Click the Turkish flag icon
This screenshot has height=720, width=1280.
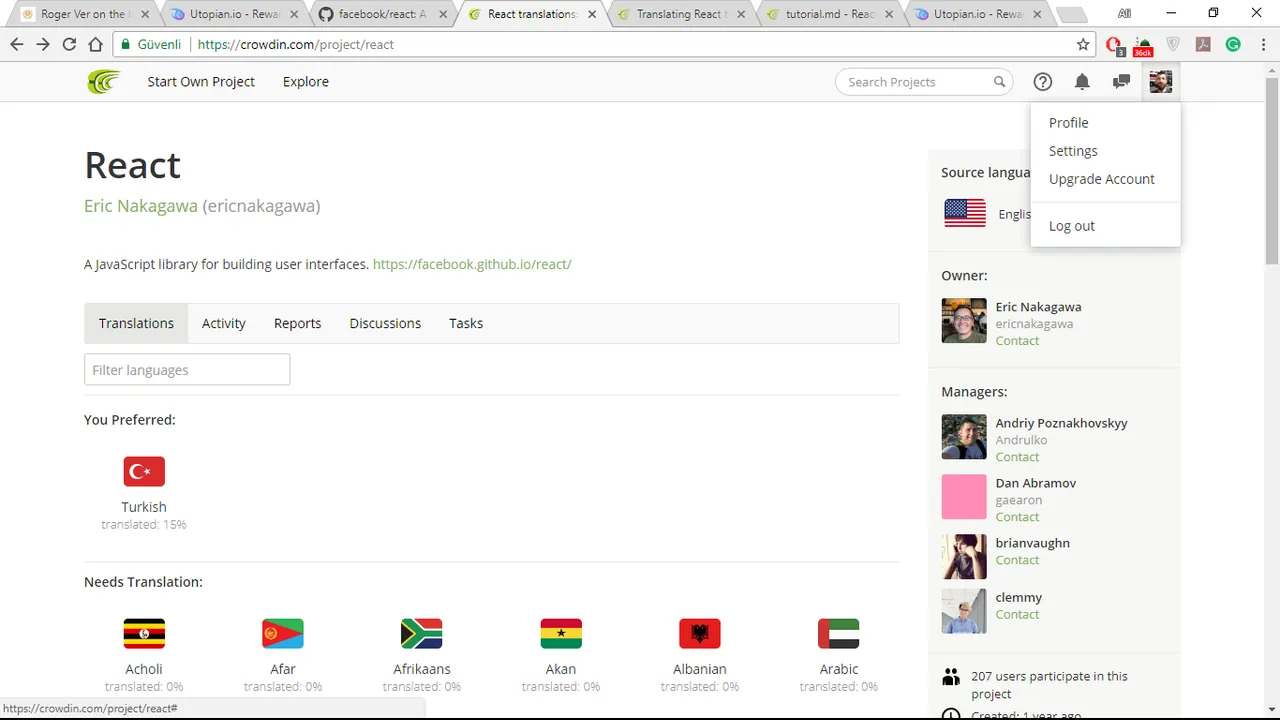click(x=144, y=472)
